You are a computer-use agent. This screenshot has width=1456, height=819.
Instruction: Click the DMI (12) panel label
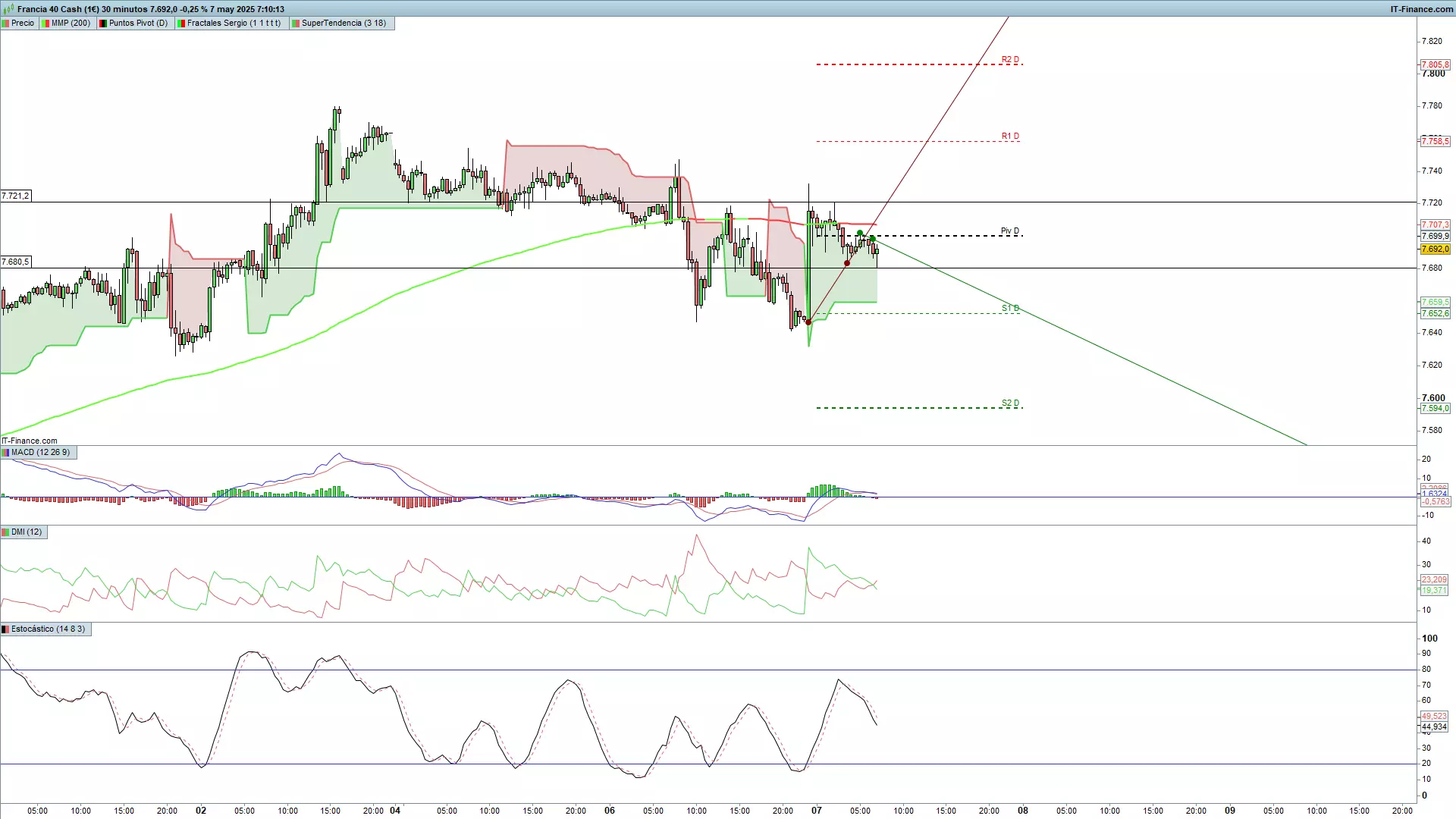[24, 532]
